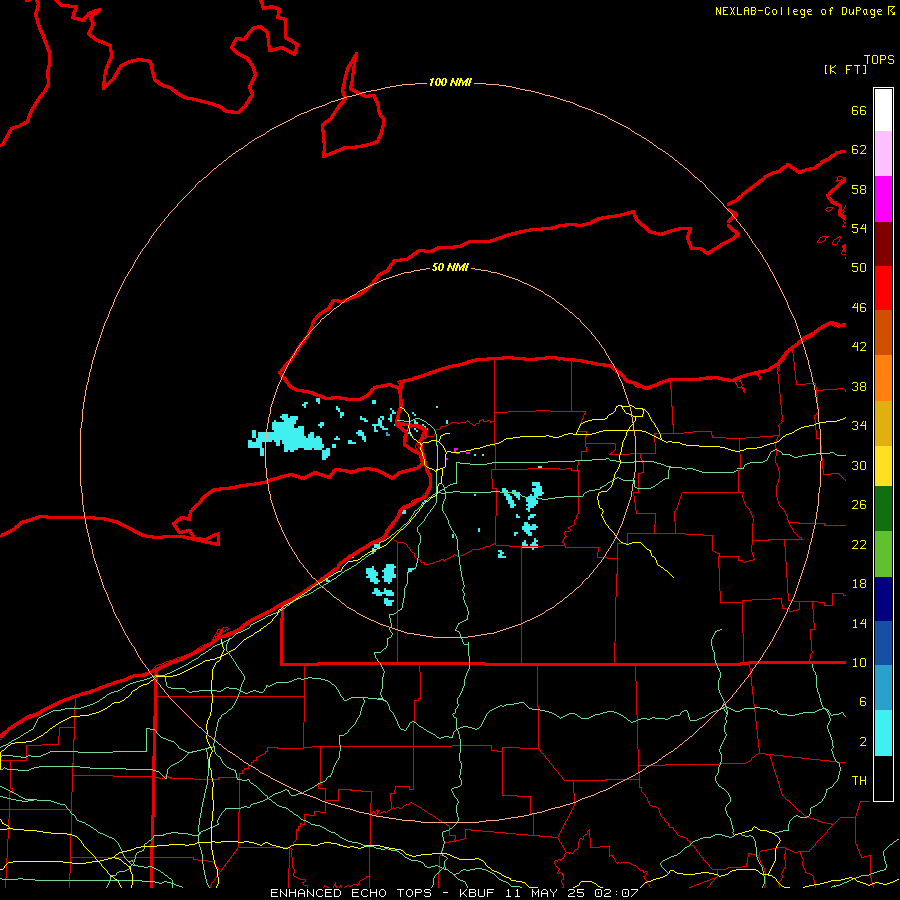Click the ENHANCED ECHO TOPS caption
Image resolution: width=900 pixels, height=900 pixels.
click(x=350, y=893)
